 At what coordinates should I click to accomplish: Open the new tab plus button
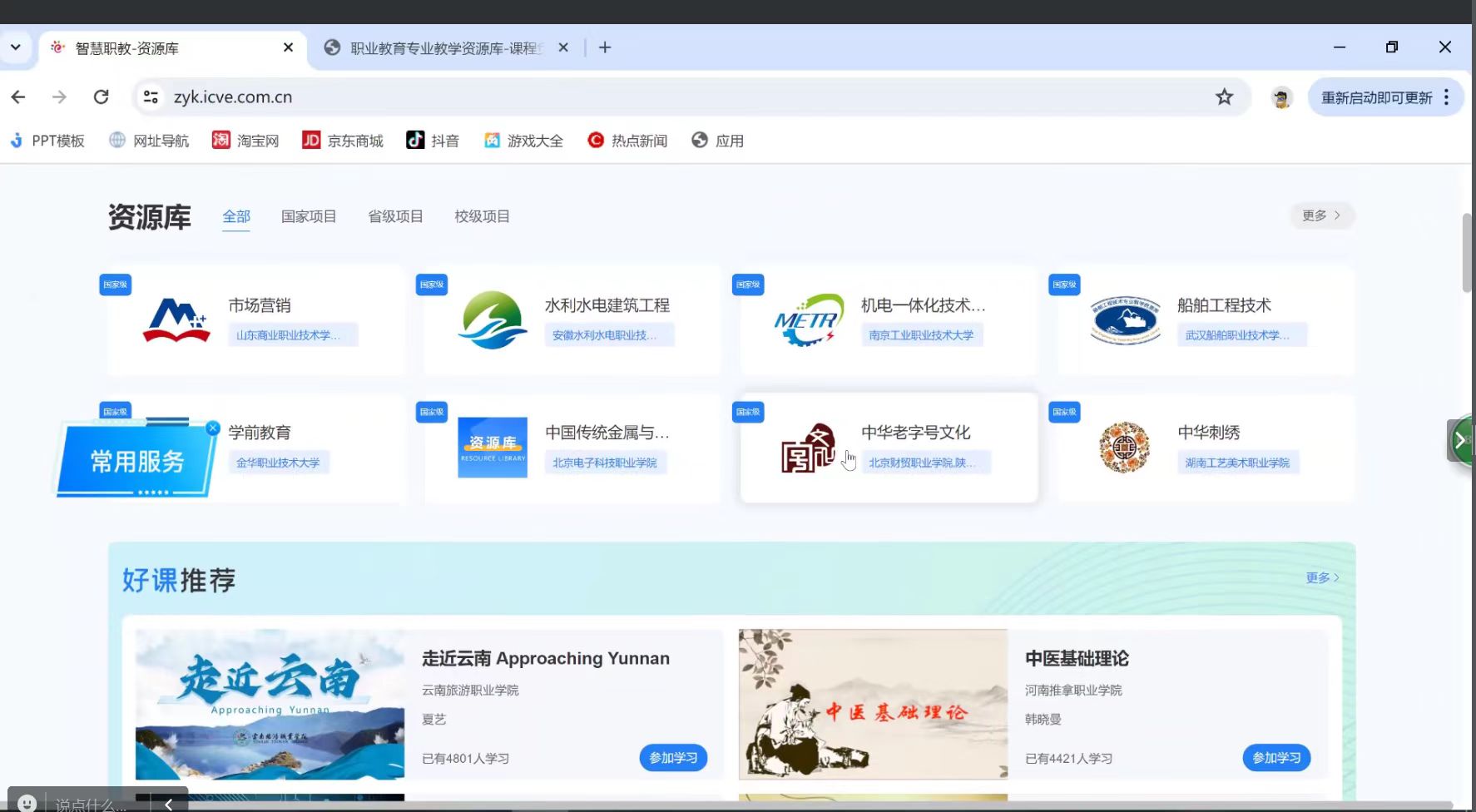tap(605, 48)
